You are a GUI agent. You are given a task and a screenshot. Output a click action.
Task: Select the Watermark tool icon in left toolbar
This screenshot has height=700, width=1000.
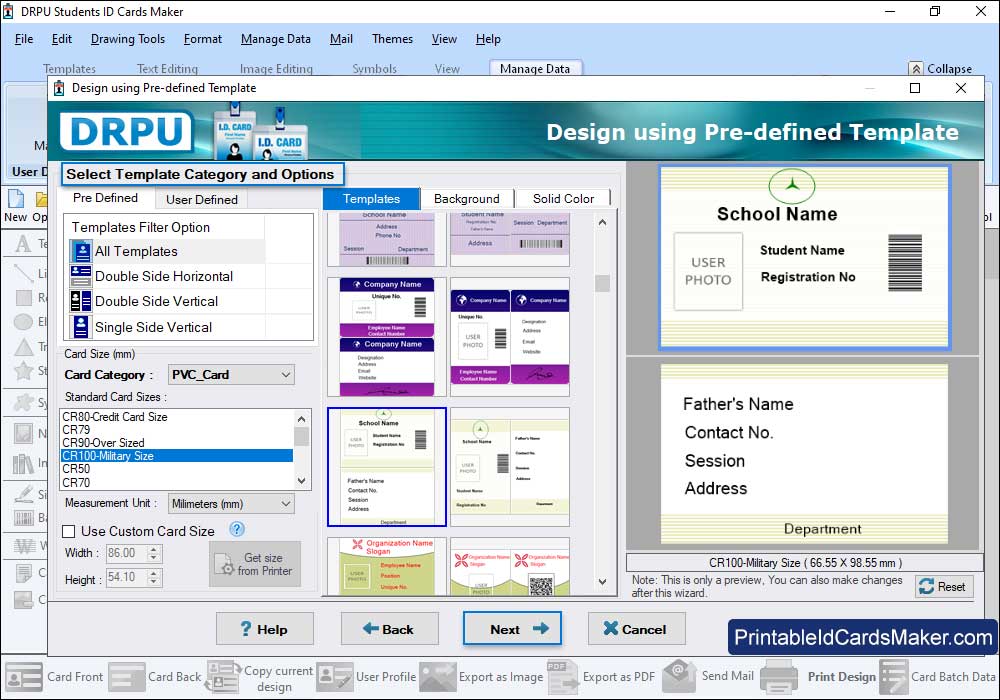click(24, 546)
